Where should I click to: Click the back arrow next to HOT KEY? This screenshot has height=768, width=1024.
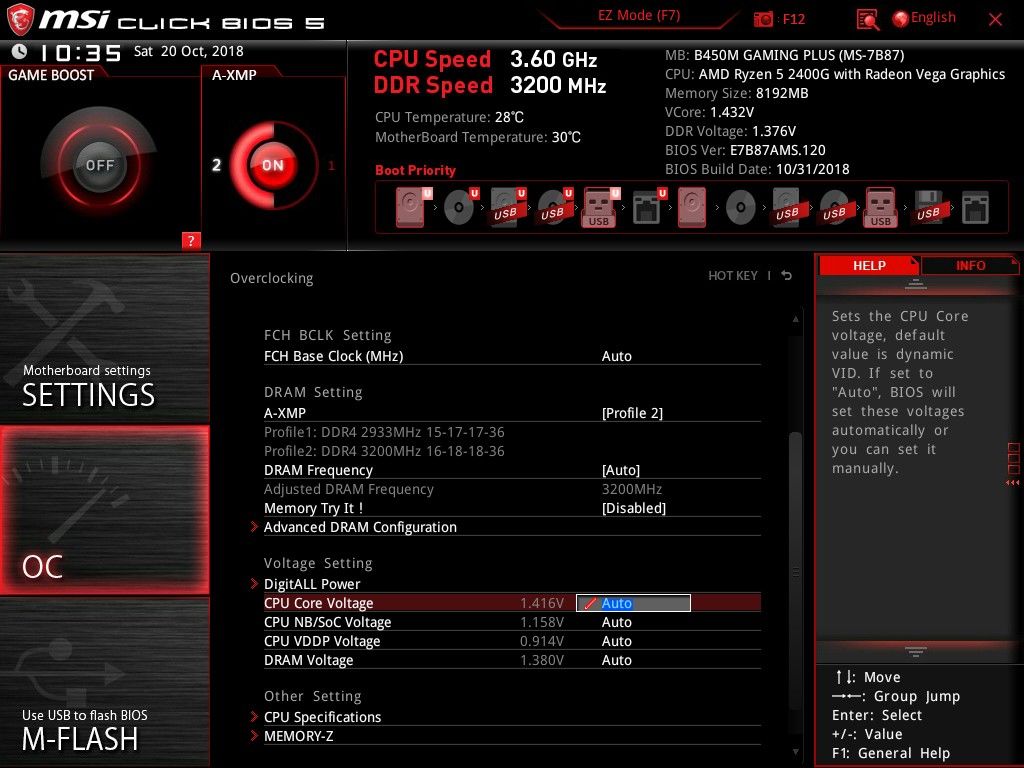coord(786,276)
